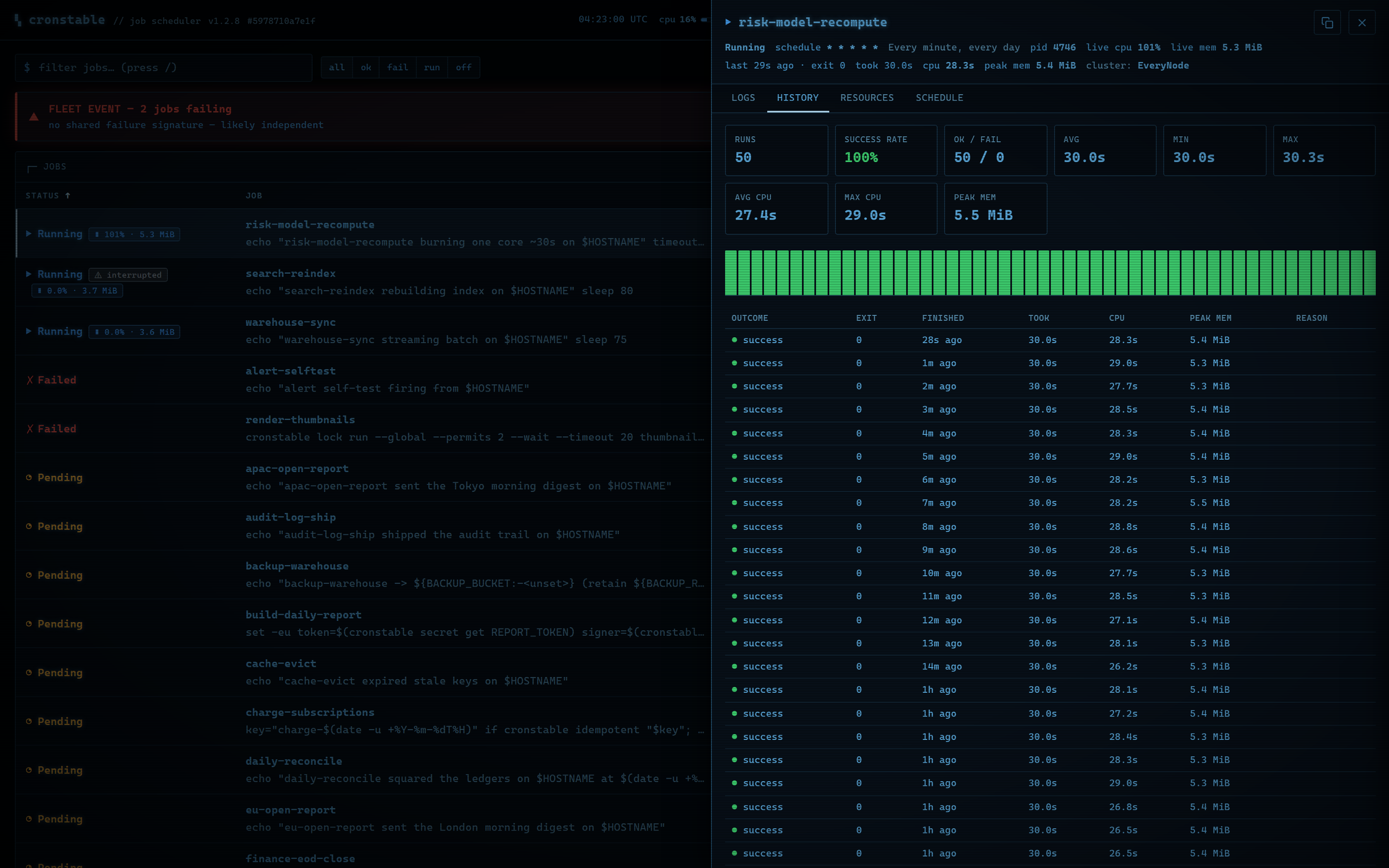The width and height of the screenshot is (1389, 868).
Task: Click the green success dot of 28s ago run
Action: [734, 340]
